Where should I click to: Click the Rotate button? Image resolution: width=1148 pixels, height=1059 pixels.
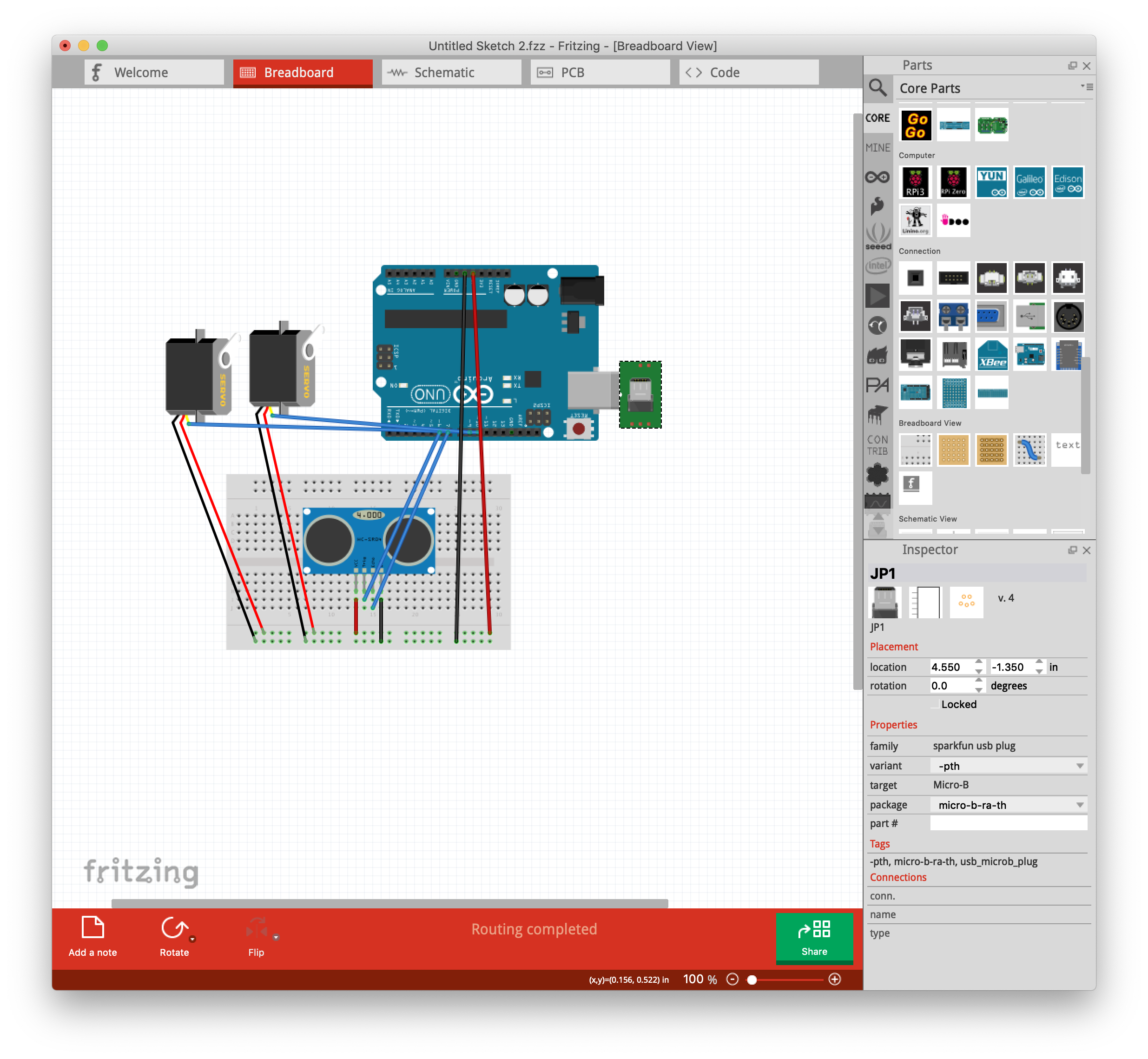174,936
